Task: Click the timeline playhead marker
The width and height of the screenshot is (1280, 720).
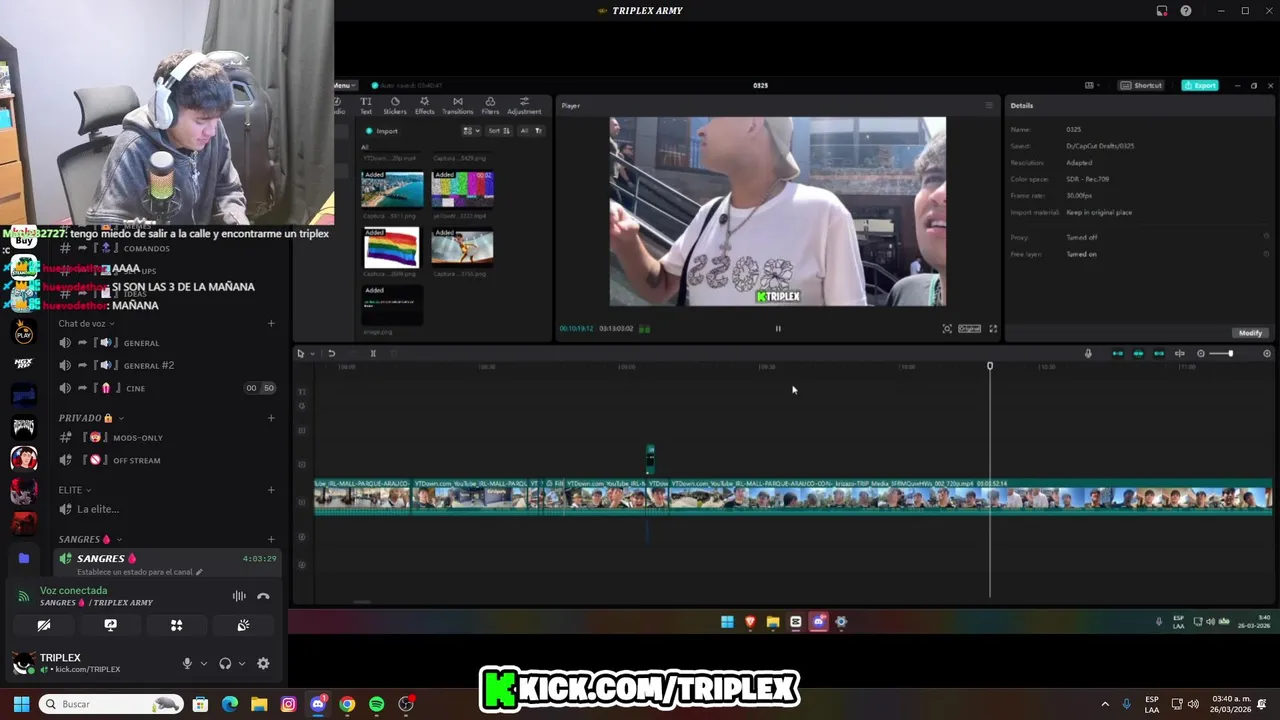Action: 990,366
